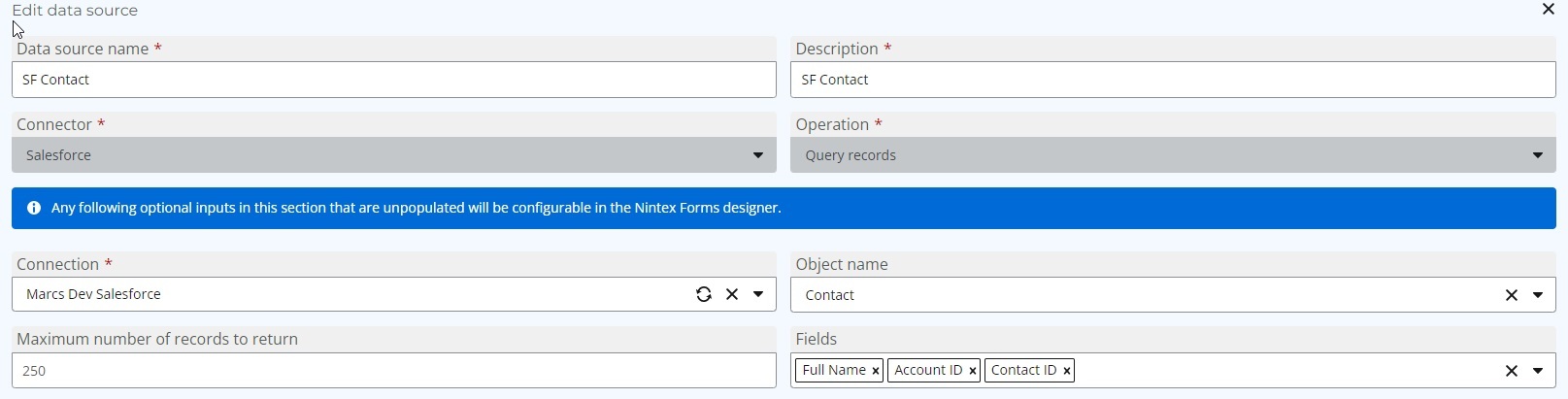
Task: Expand the Connection dropdown arrow
Action: [x=758, y=294]
